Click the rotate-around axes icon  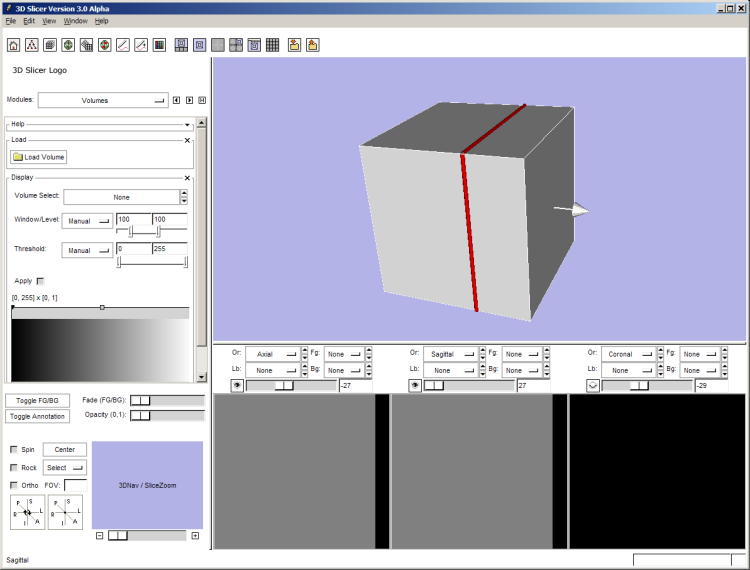pyautogui.click(x=27, y=511)
